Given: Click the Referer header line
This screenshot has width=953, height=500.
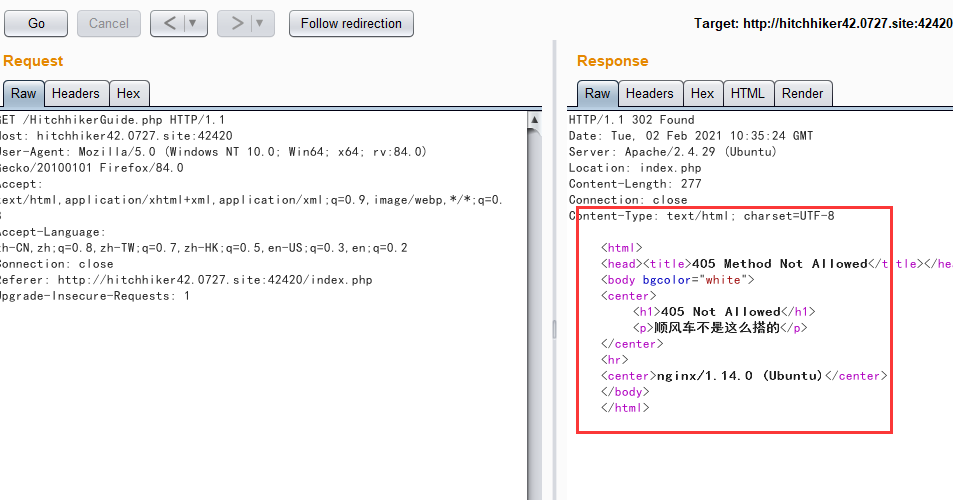Looking at the screenshot, I should click(186, 279).
